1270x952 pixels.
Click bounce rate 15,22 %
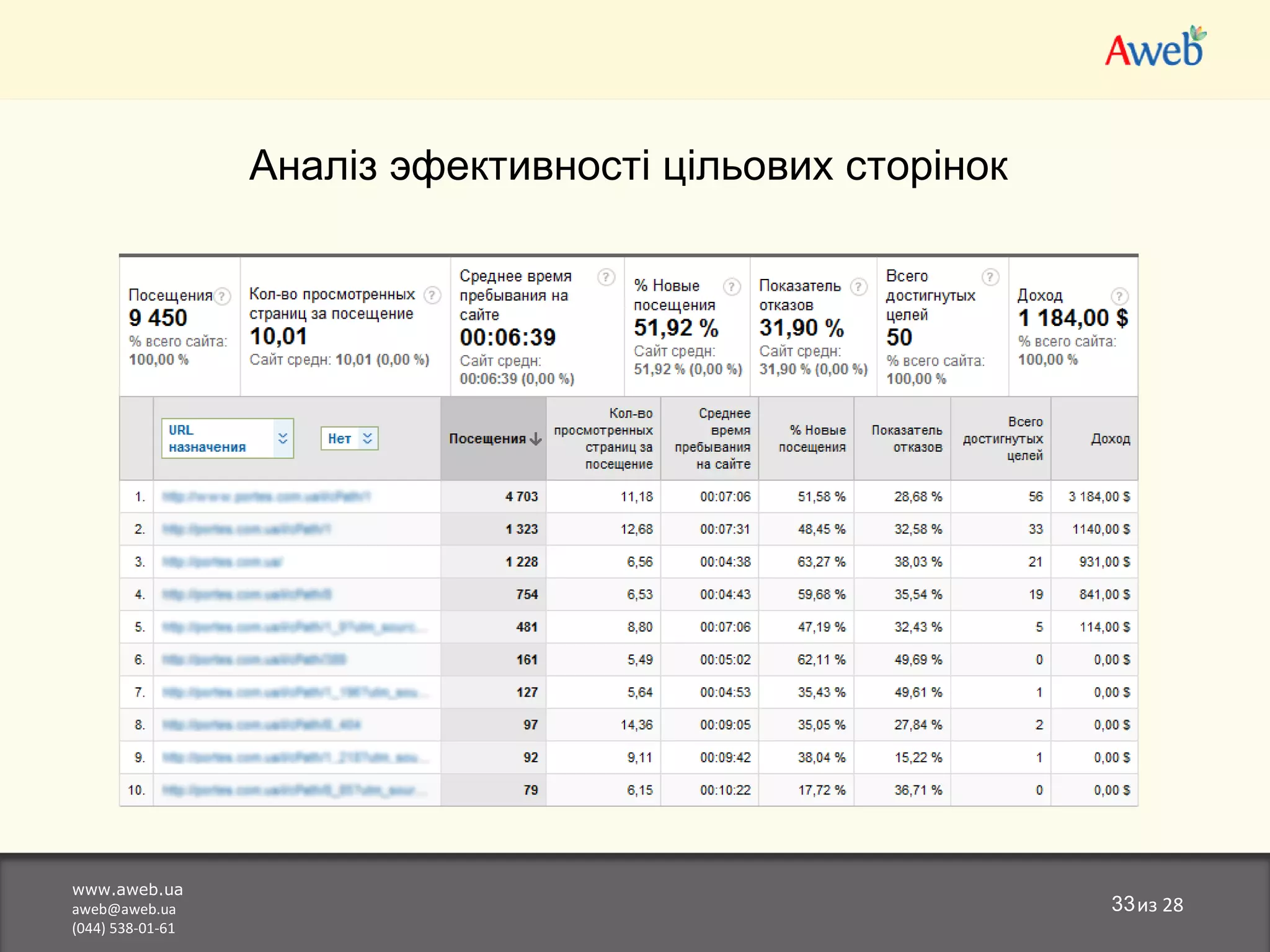pyautogui.click(x=918, y=757)
